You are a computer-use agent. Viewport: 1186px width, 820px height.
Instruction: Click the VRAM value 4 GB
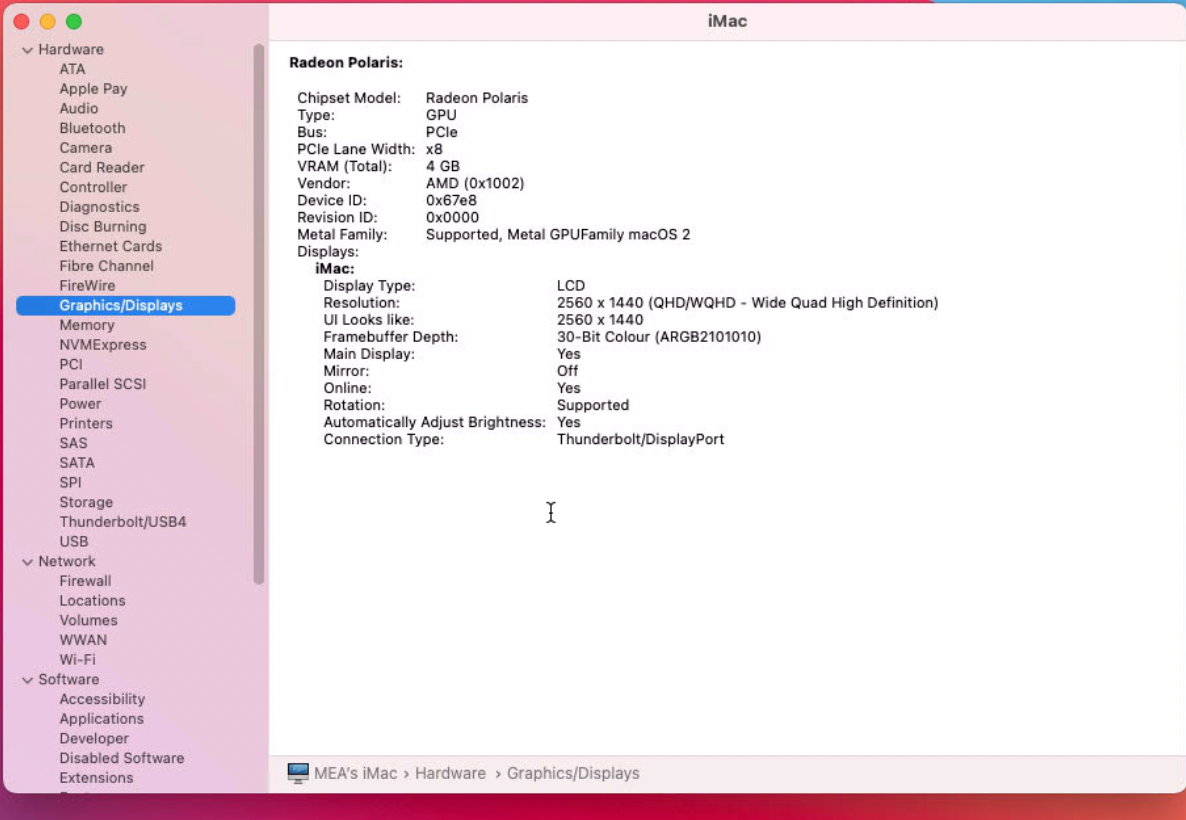pyautogui.click(x=442, y=166)
